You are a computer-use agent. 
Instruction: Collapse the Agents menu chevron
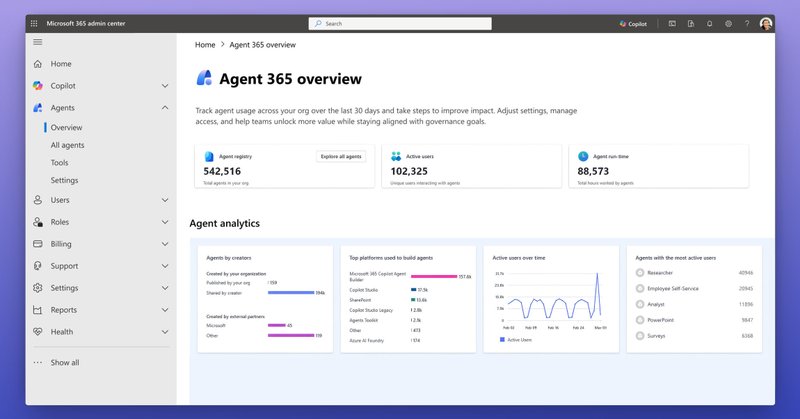coord(165,108)
